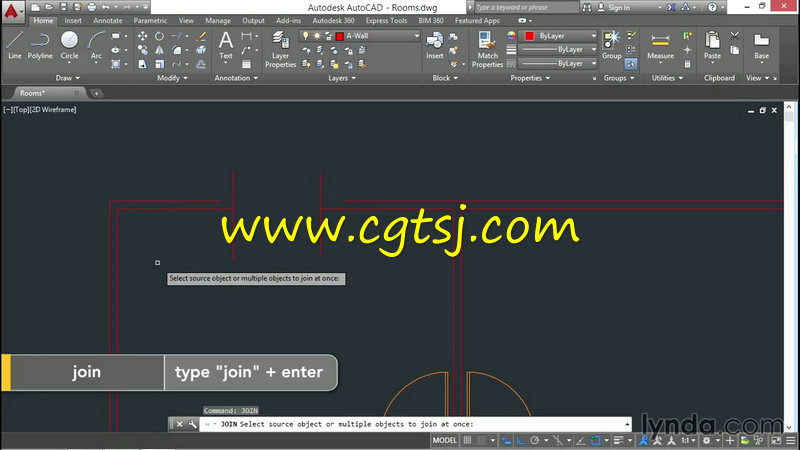Open the Insert ribbon tab

(x=73, y=20)
